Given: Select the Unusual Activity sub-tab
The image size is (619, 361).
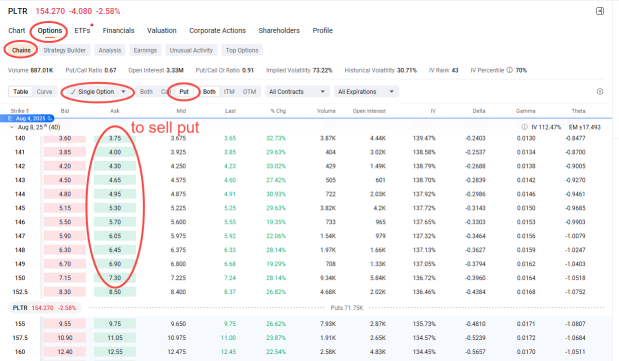Looking at the screenshot, I should [191, 50].
